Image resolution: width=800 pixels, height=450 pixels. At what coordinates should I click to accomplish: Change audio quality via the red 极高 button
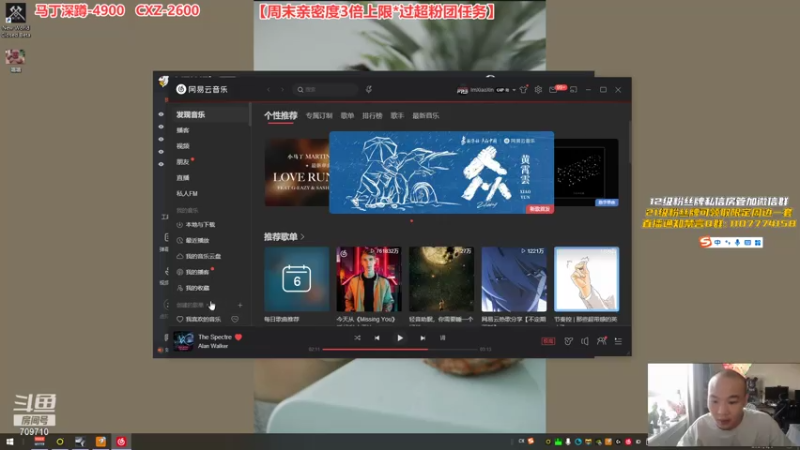(x=548, y=341)
